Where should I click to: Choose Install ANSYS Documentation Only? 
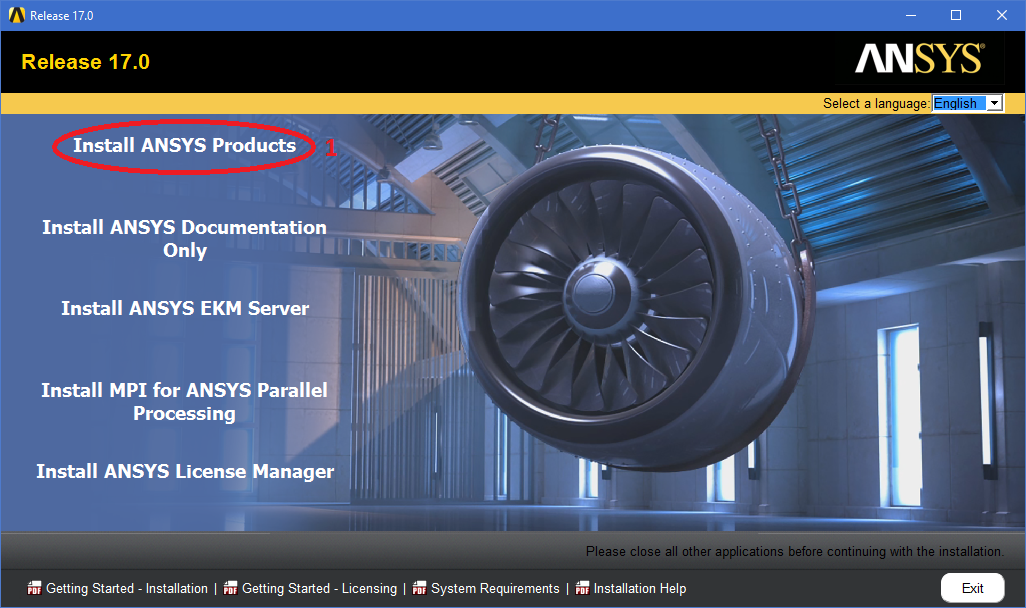pos(184,239)
